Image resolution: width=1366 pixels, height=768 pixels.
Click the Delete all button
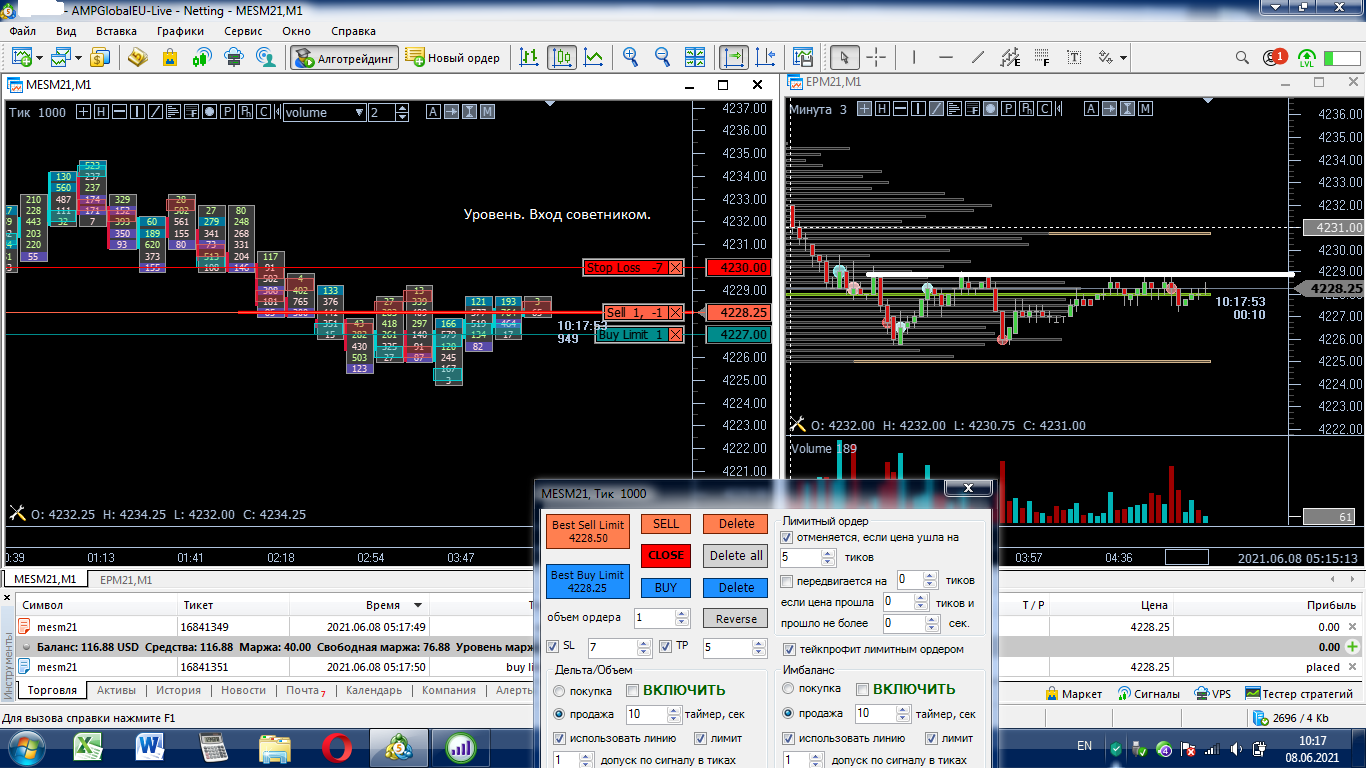pos(736,555)
